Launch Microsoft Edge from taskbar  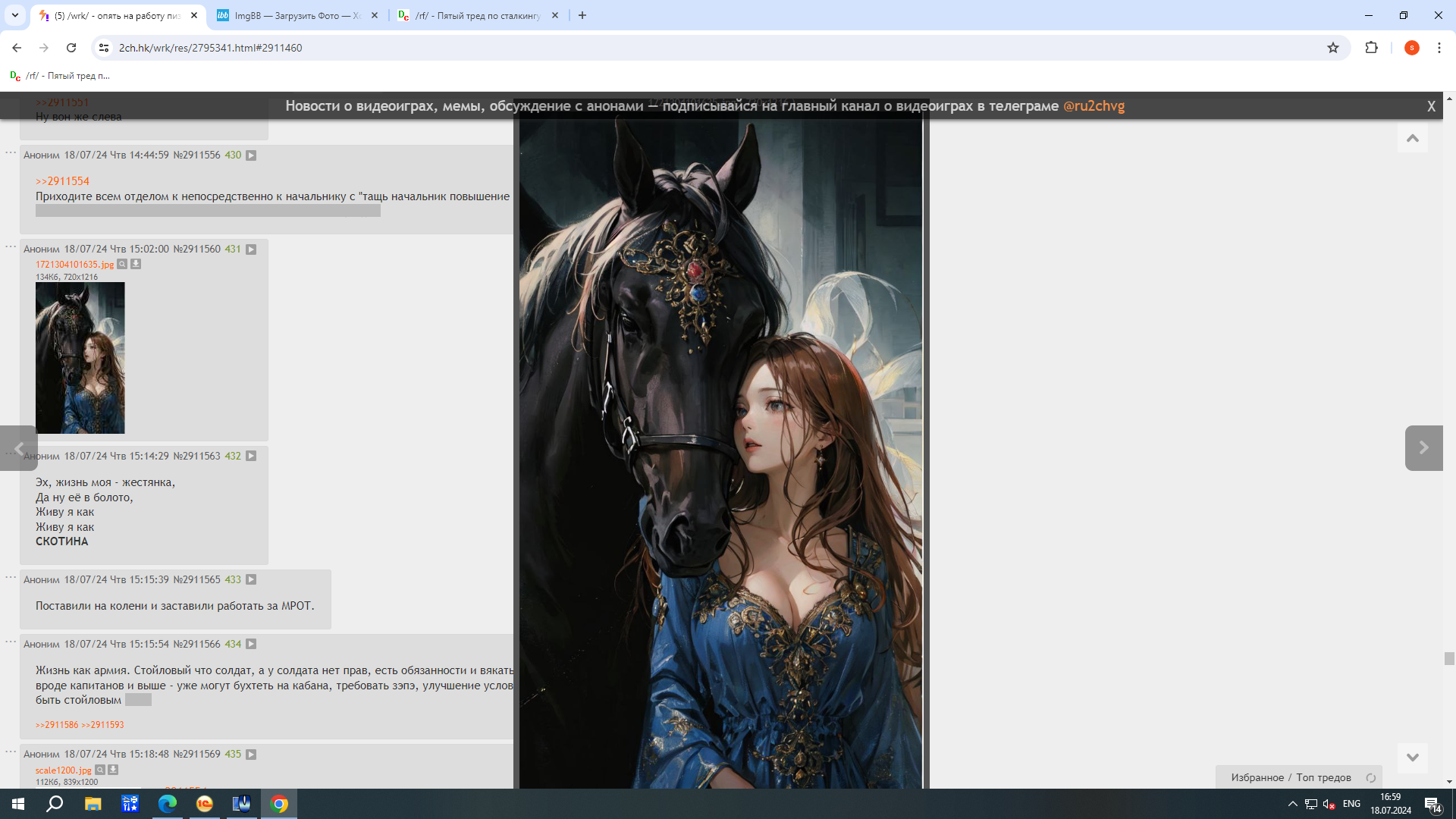coord(167,804)
